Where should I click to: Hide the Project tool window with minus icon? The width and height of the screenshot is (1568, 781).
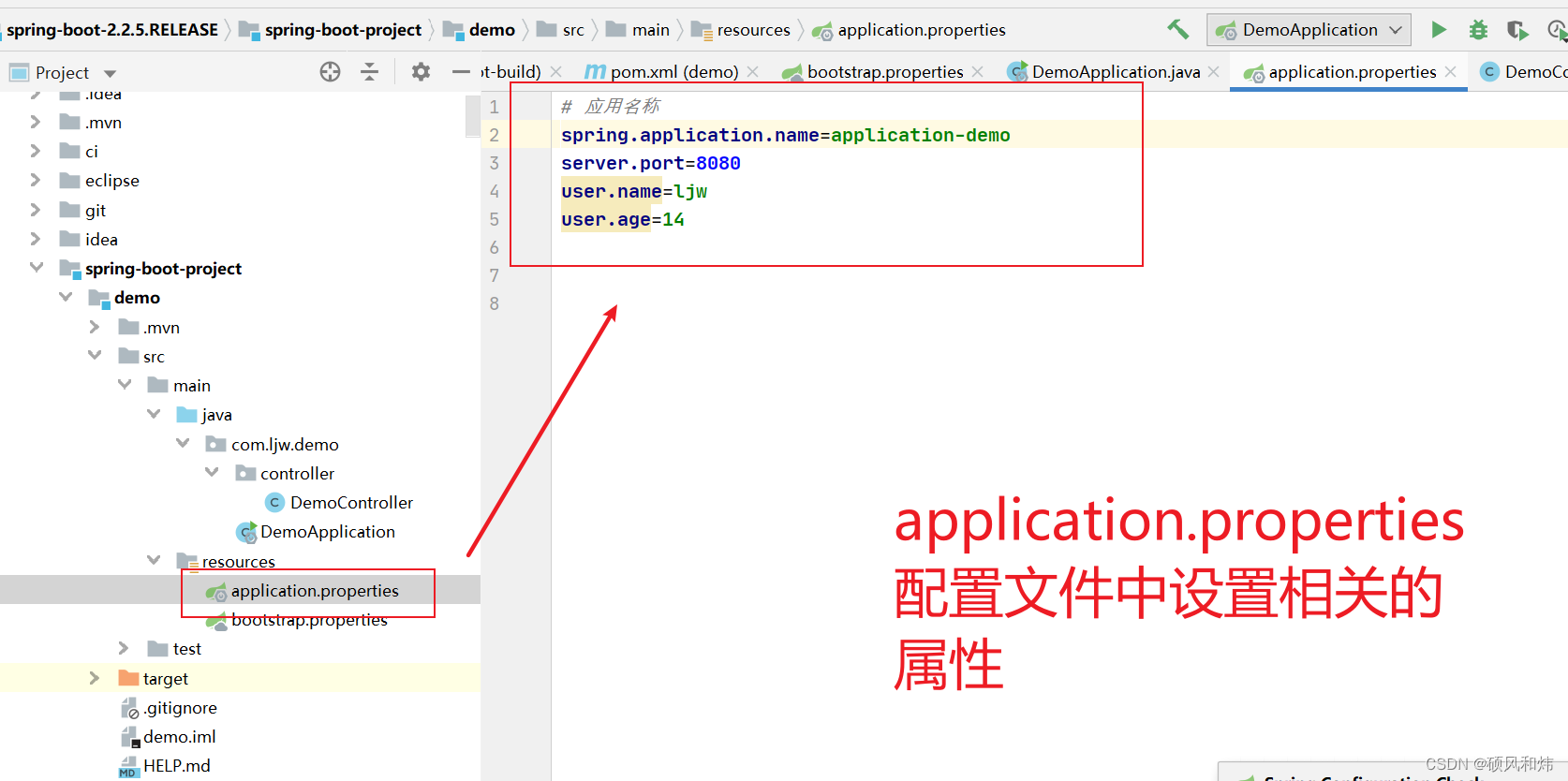point(461,72)
